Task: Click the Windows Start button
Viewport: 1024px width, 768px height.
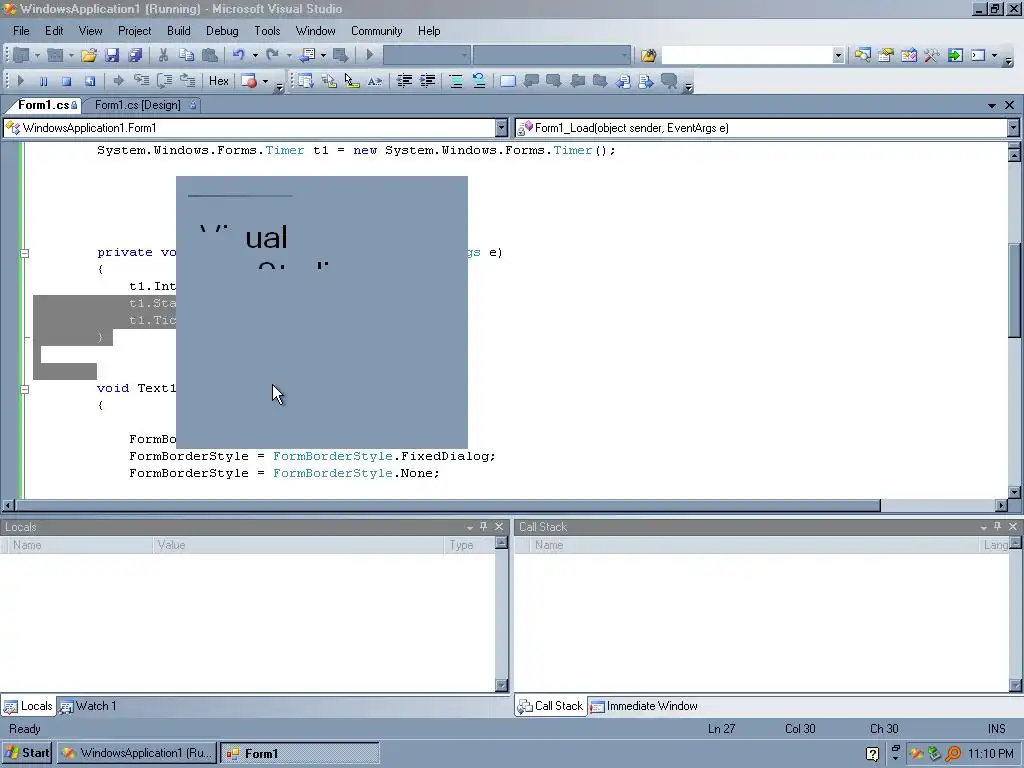Action: 27,753
